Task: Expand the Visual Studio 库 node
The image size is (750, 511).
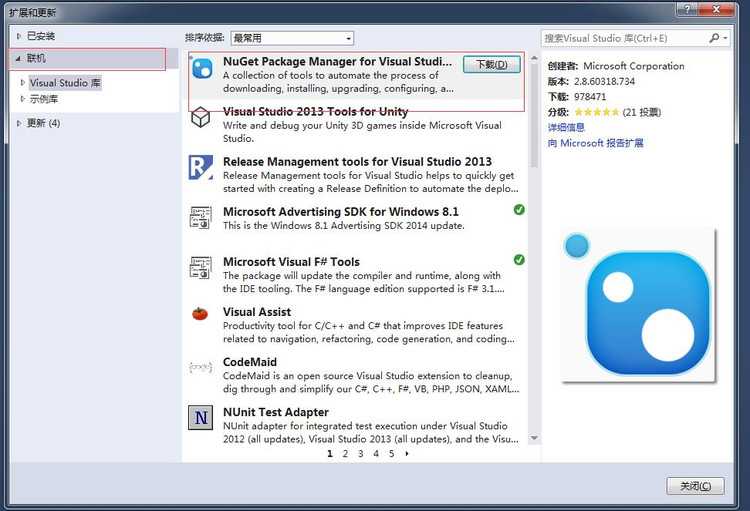Action: click(22, 83)
